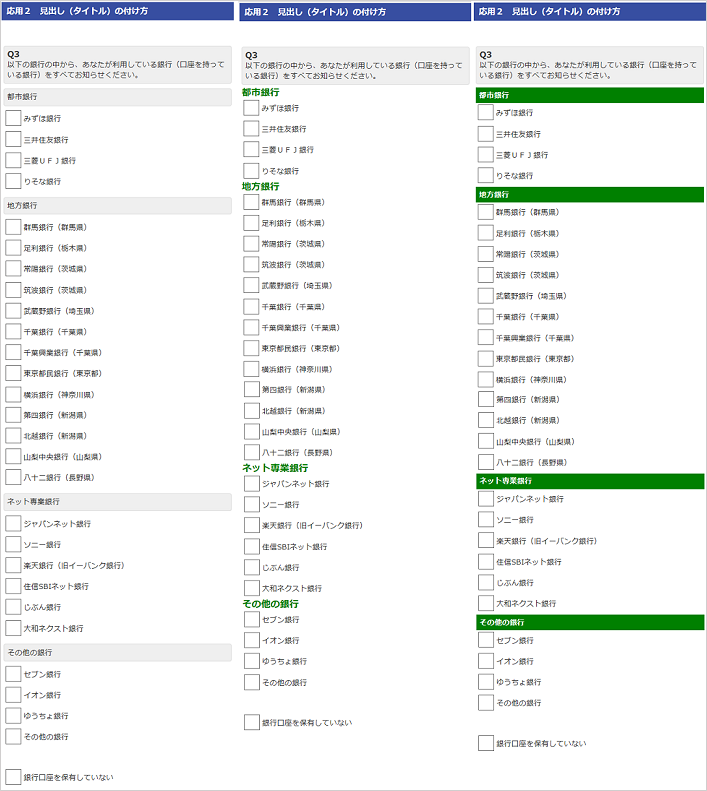This screenshot has width=707, height=791.
Task: Click the gray ネット専業銀行 section heading
Action: pyautogui.click(x=118, y=502)
